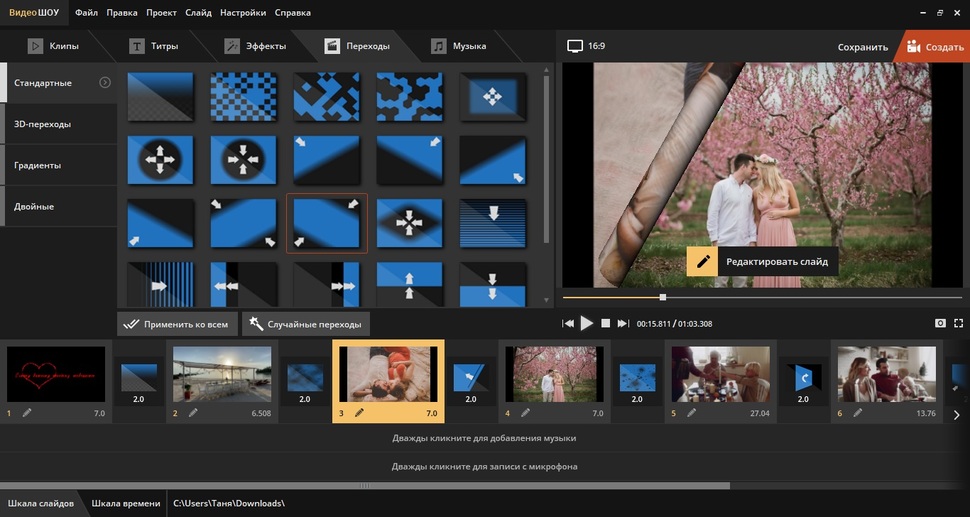Open the Справка menu
This screenshot has height=517, width=970.
tap(293, 12)
